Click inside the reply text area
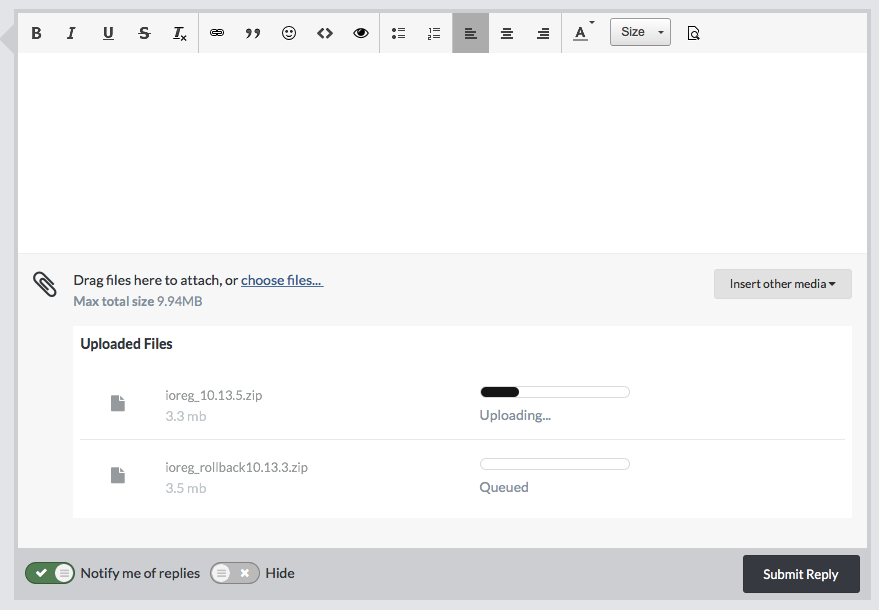Viewport: 879px width, 610px height. point(442,152)
